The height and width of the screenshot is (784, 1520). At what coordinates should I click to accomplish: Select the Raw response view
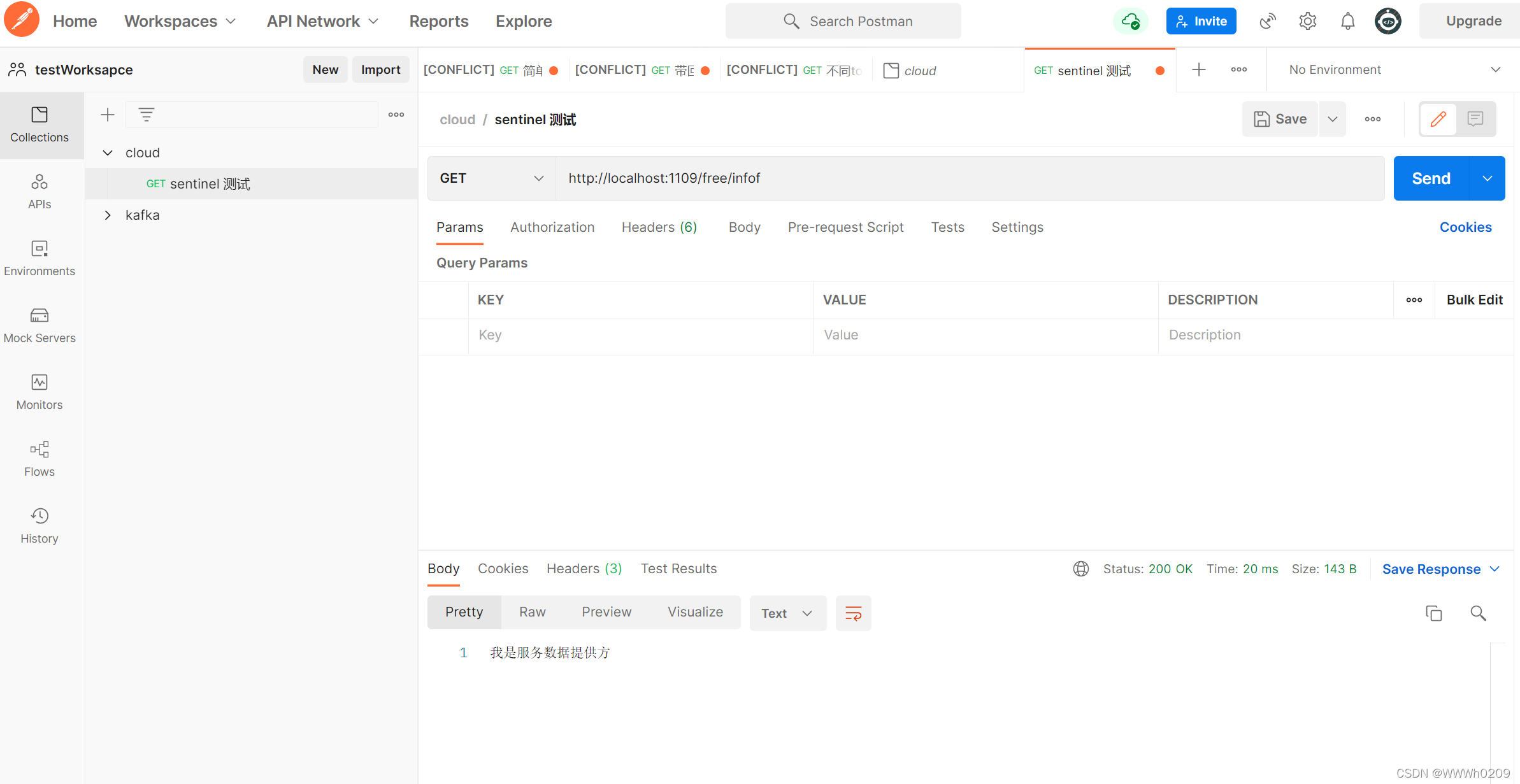[532, 612]
